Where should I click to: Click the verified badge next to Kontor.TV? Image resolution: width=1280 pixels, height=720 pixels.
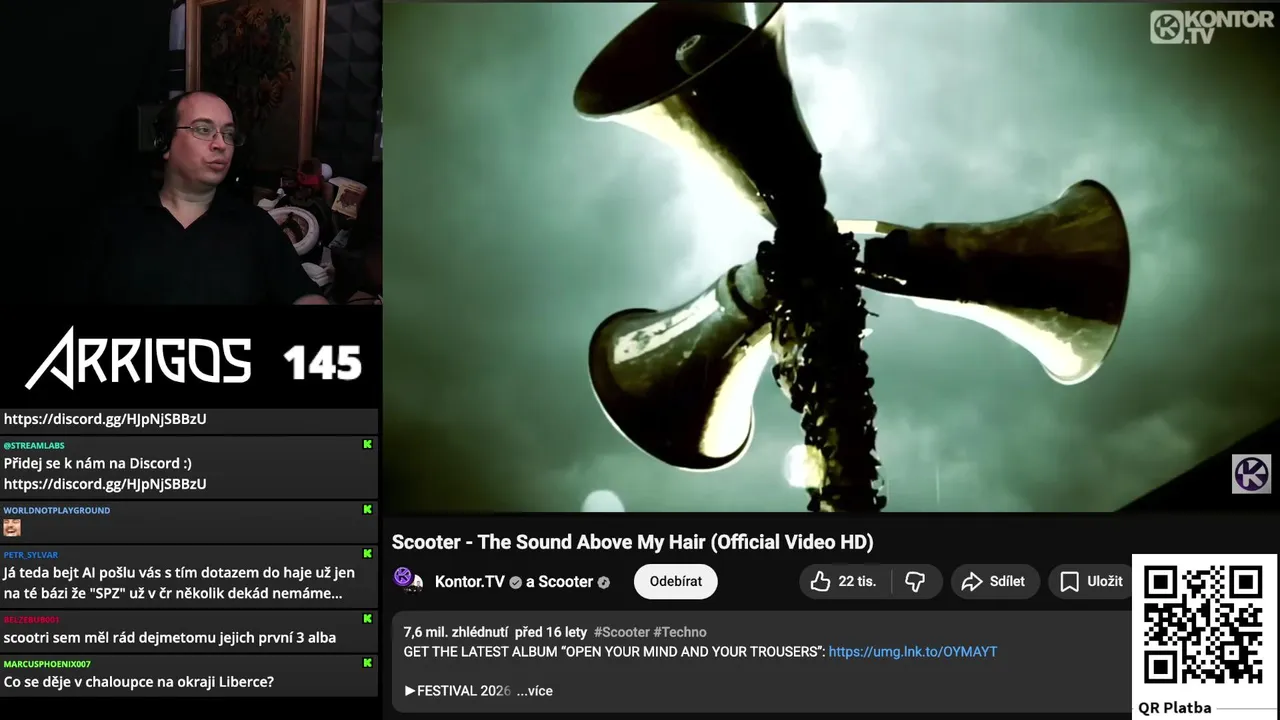(516, 582)
